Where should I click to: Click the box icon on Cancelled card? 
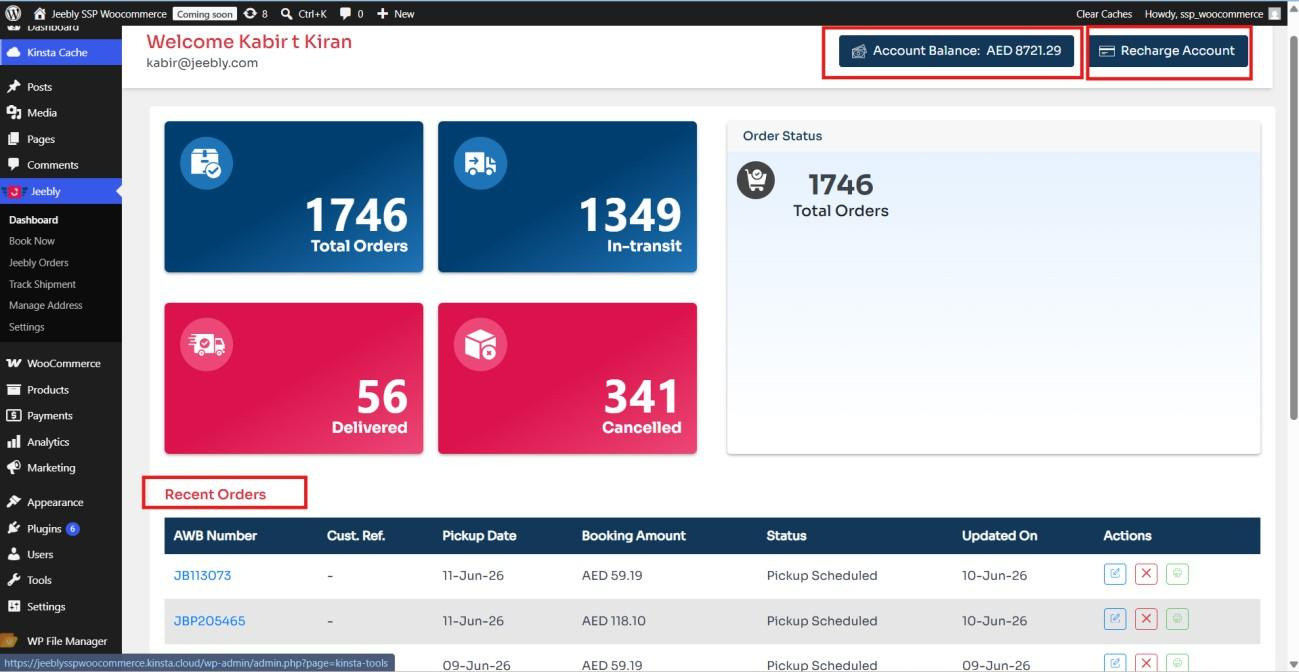(x=480, y=345)
